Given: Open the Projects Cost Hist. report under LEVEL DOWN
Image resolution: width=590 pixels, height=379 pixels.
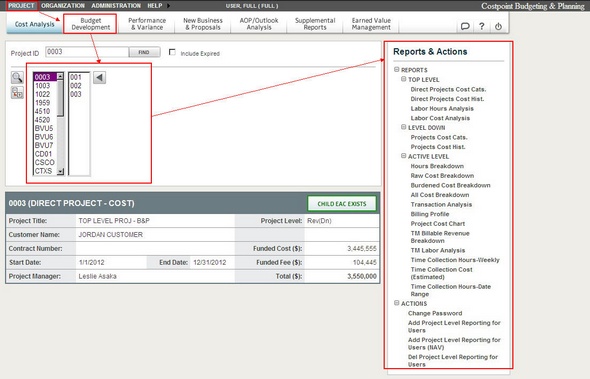Looking at the screenshot, I should [x=438, y=147].
